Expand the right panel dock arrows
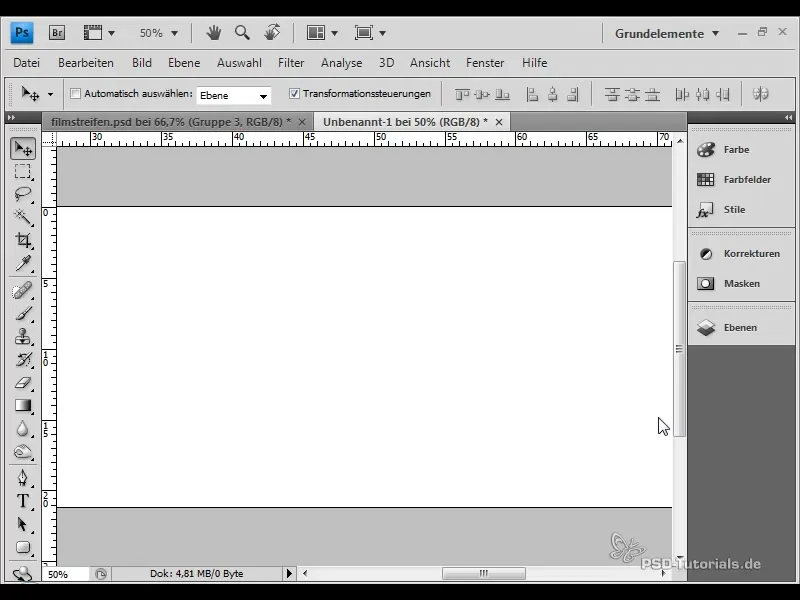800x600 pixels. point(788,117)
